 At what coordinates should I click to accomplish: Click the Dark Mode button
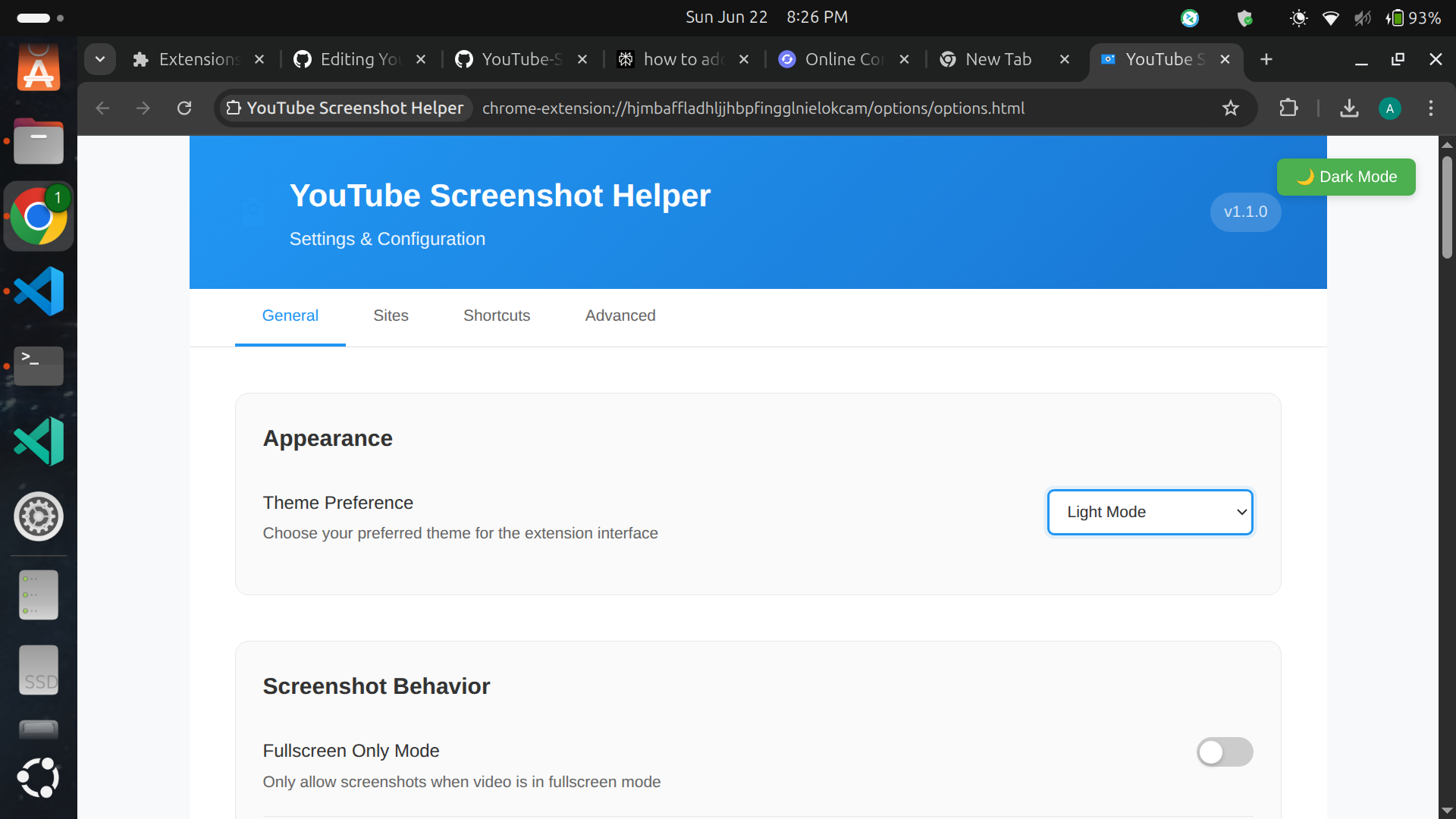pos(1346,177)
